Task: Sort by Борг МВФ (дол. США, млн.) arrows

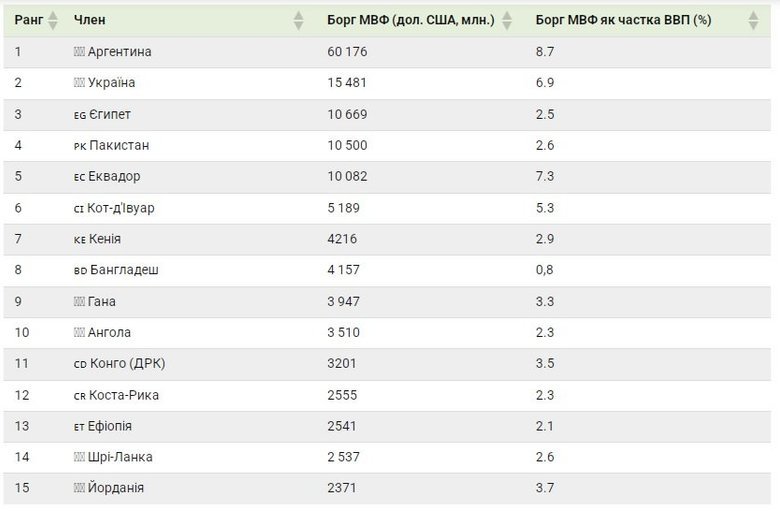Action: [507, 20]
